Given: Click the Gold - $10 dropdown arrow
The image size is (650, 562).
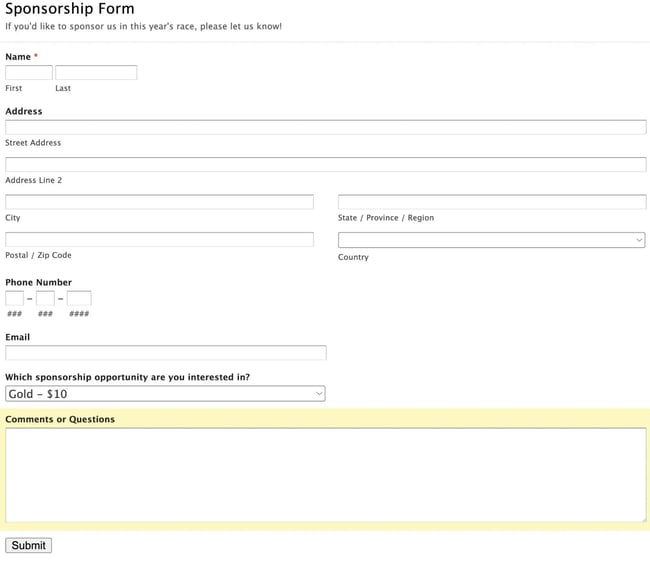Looking at the screenshot, I should [319, 394].
